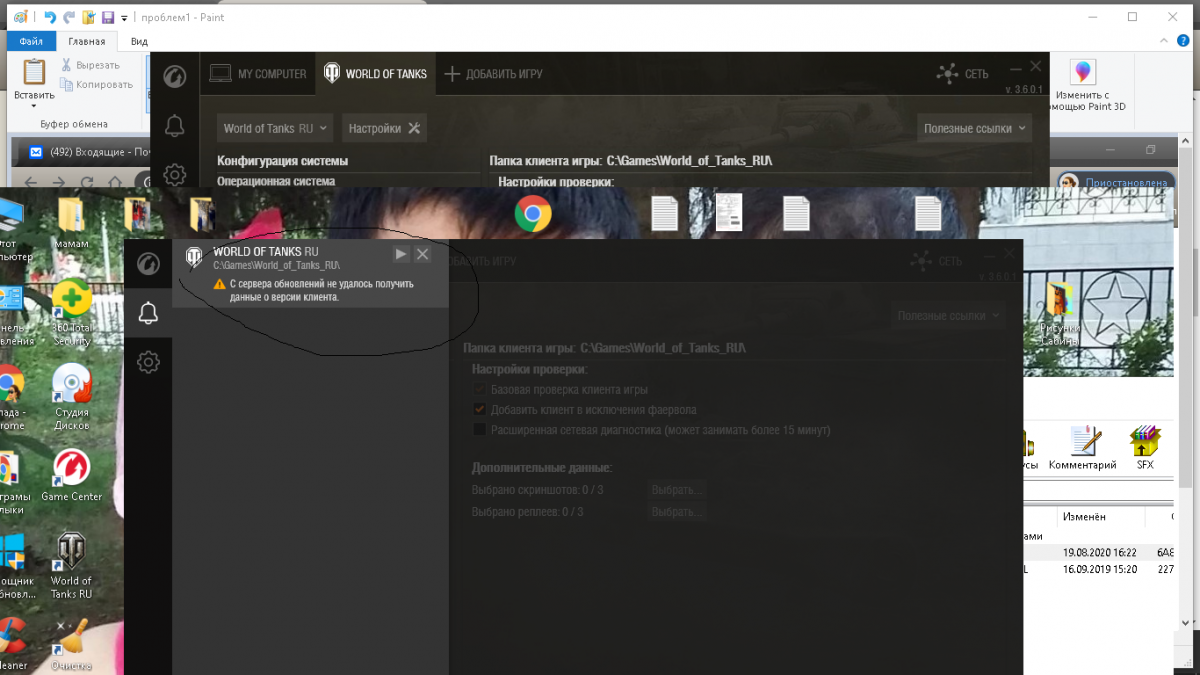Viewport: 1200px width, 675px height.
Task: Toggle Расширенная сетевая диагностика checkbox
Action: click(x=479, y=430)
